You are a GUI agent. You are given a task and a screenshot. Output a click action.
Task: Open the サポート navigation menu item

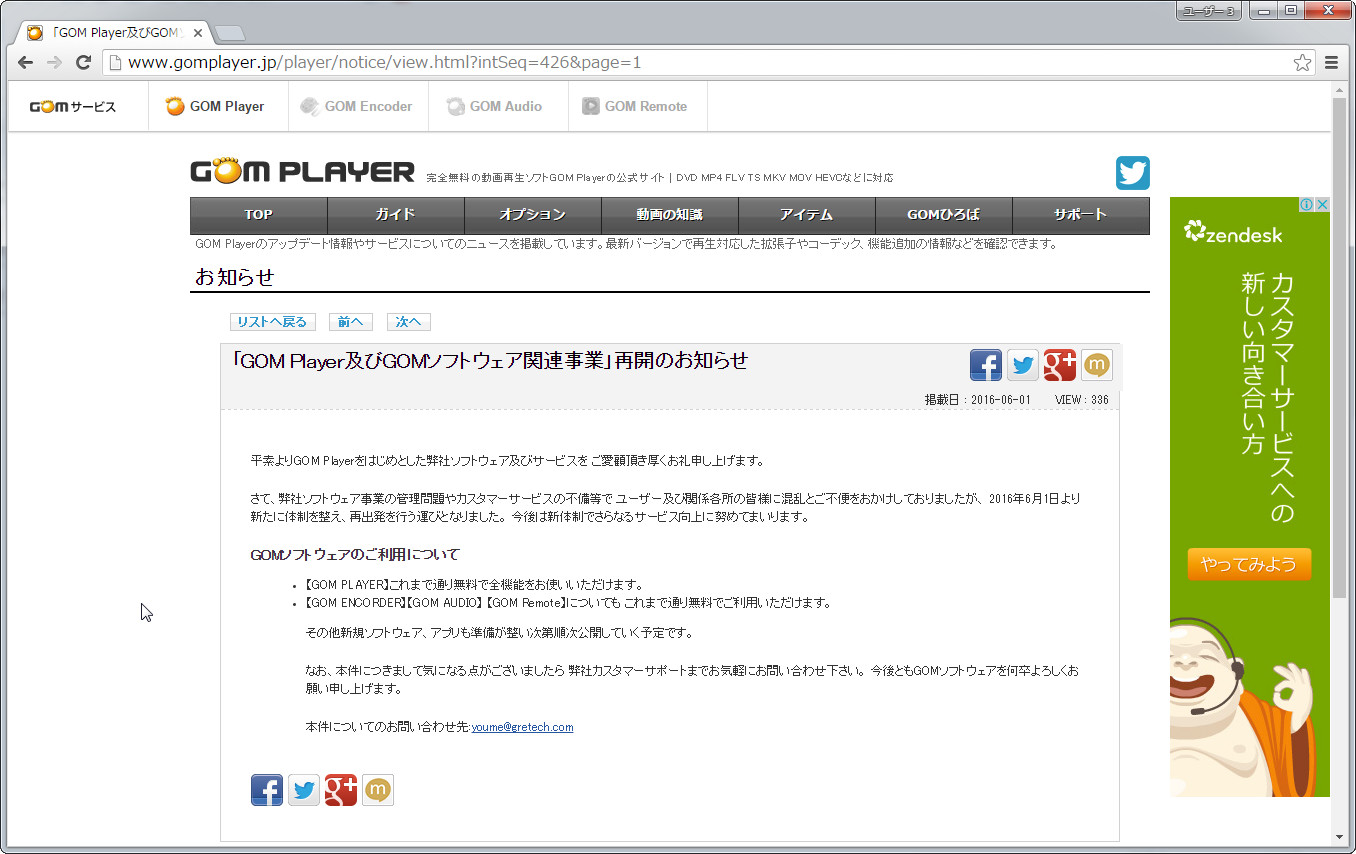click(1081, 214)
